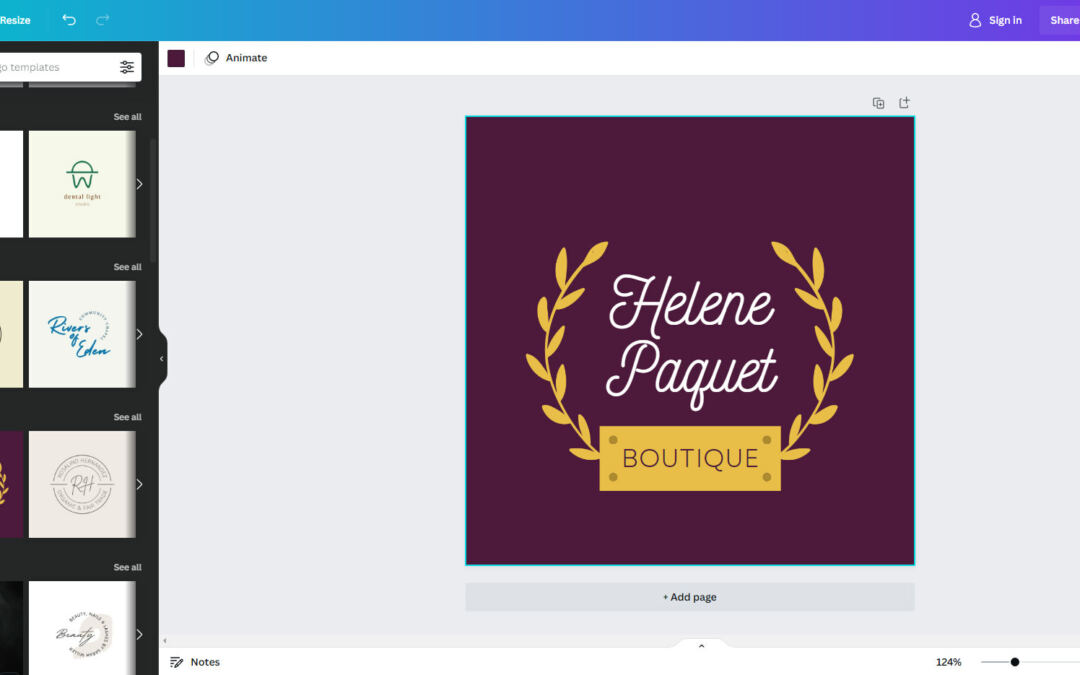Click See all above dental light template

[x=127, y=117]
